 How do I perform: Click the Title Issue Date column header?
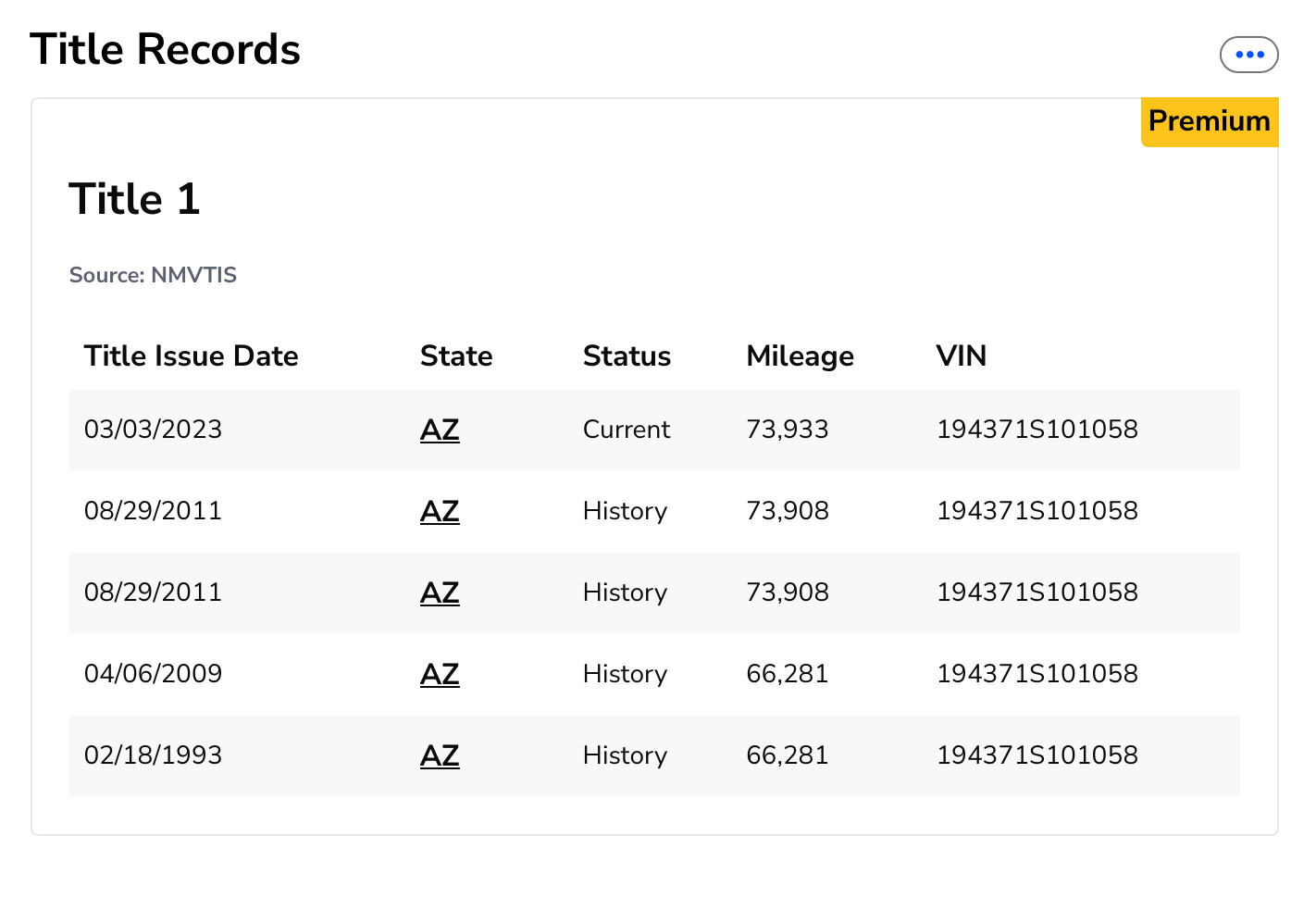coord(192,355)
